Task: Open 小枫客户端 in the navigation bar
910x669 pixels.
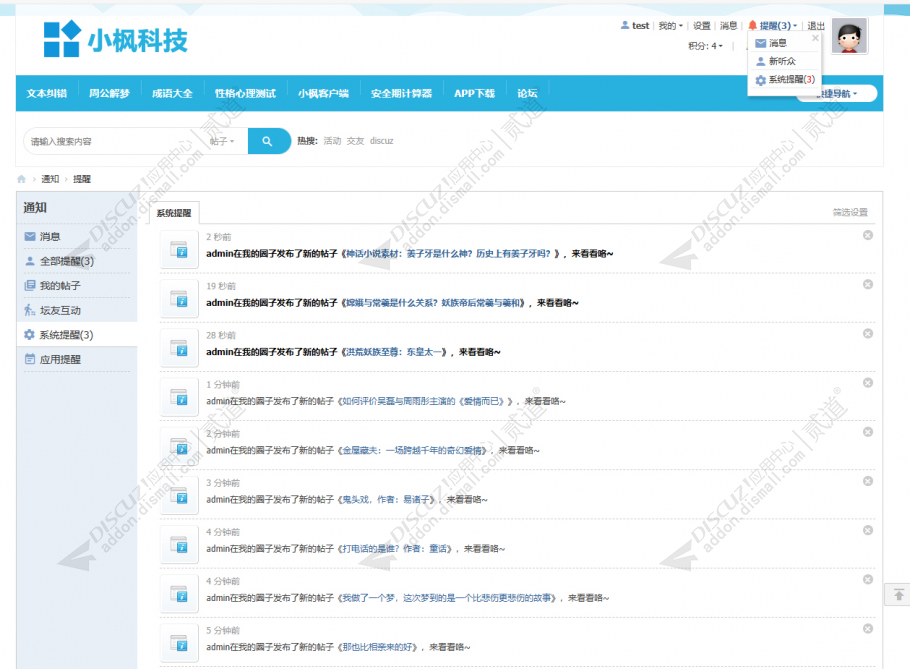Action: [324, 93]
